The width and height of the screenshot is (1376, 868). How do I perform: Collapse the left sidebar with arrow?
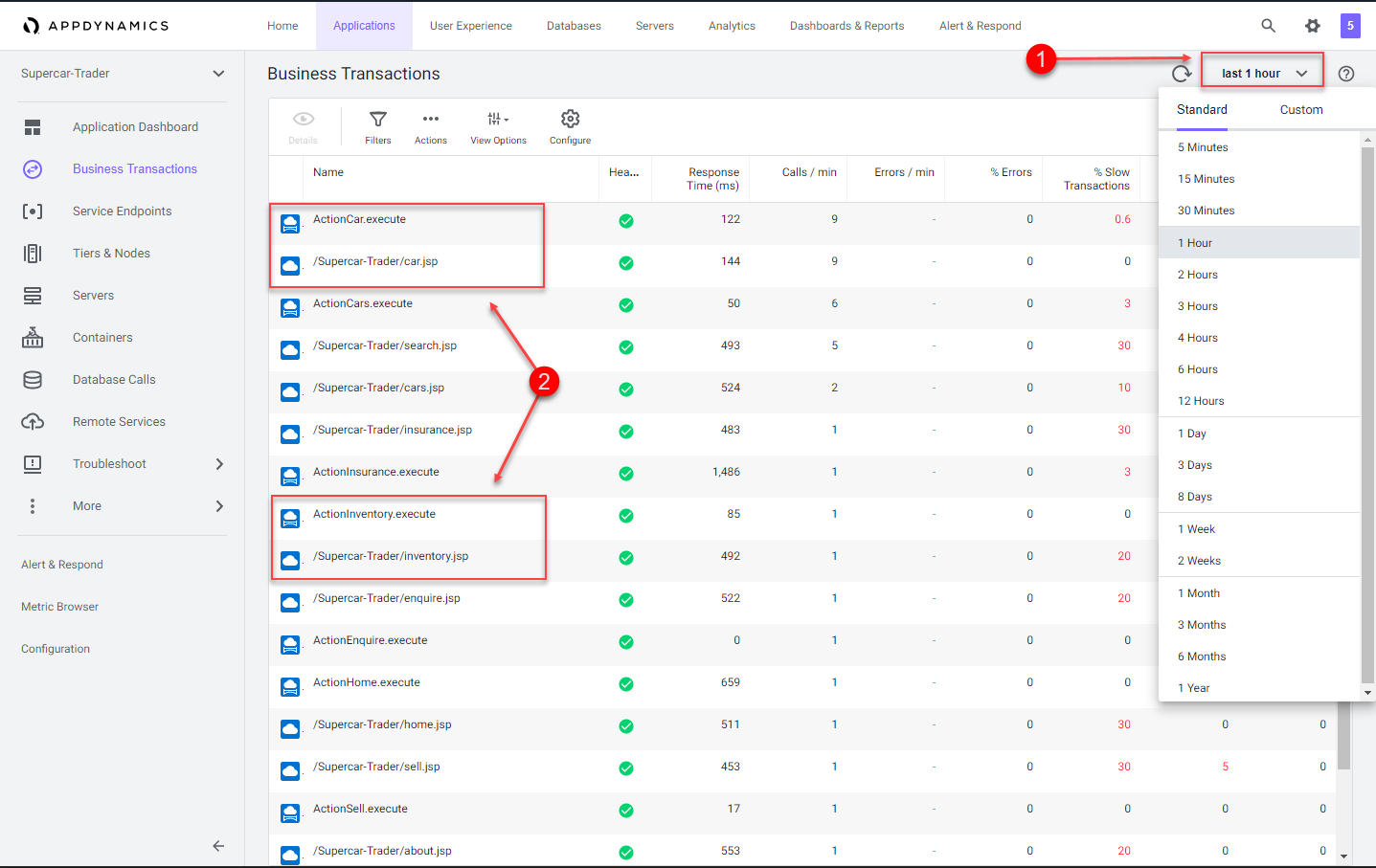(218, 846)
